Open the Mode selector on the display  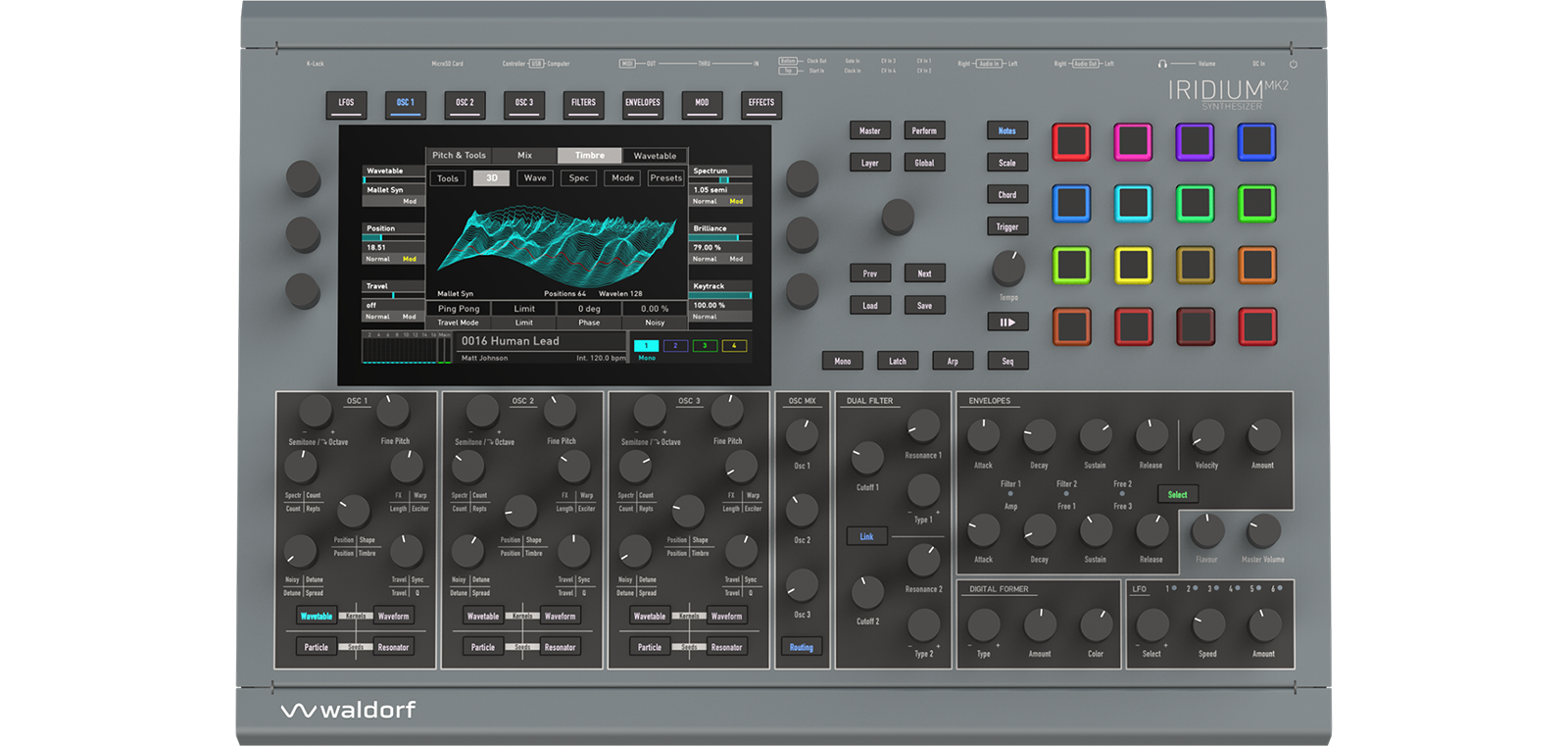point(622,178)
